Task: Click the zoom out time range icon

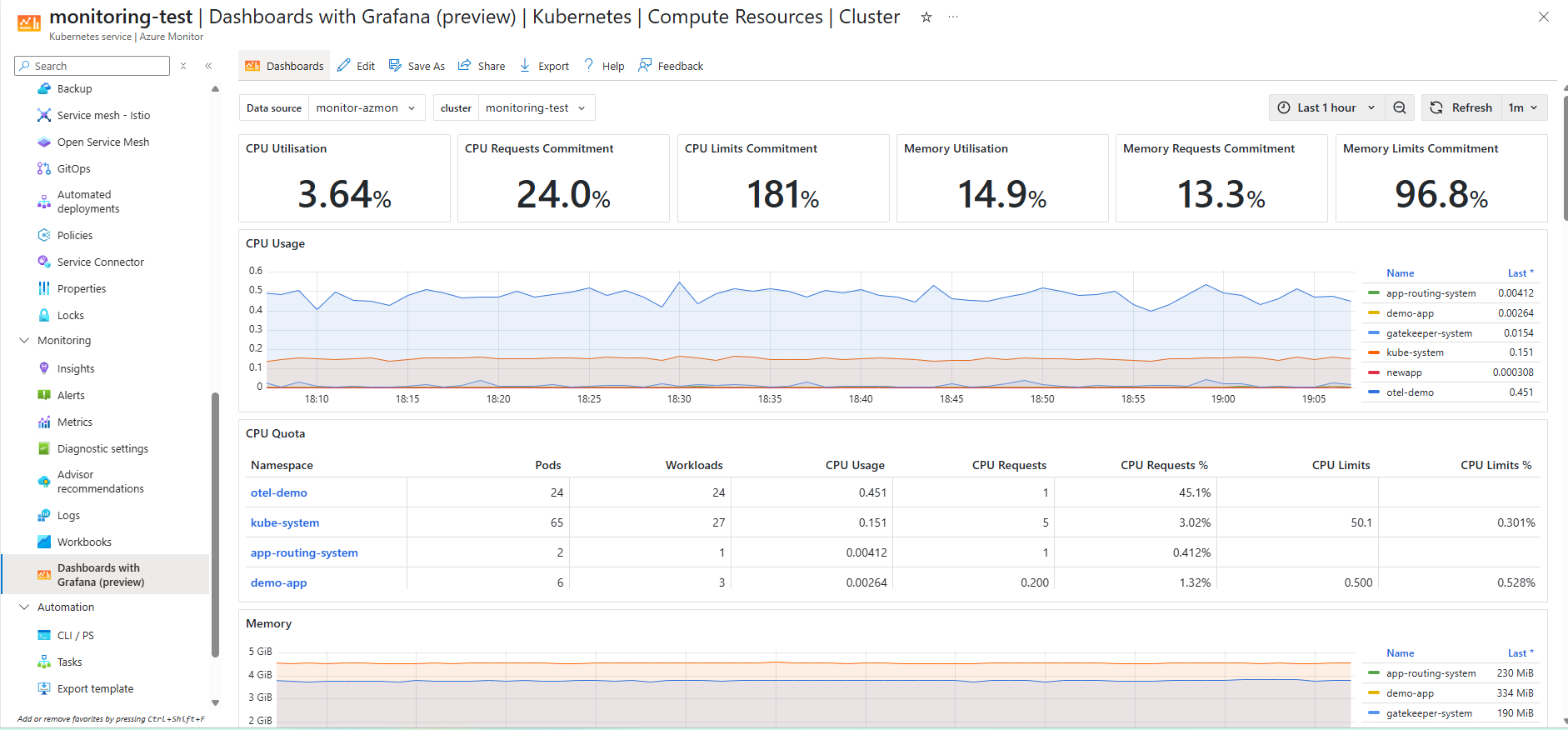Action: click(x=1400, y=108)
